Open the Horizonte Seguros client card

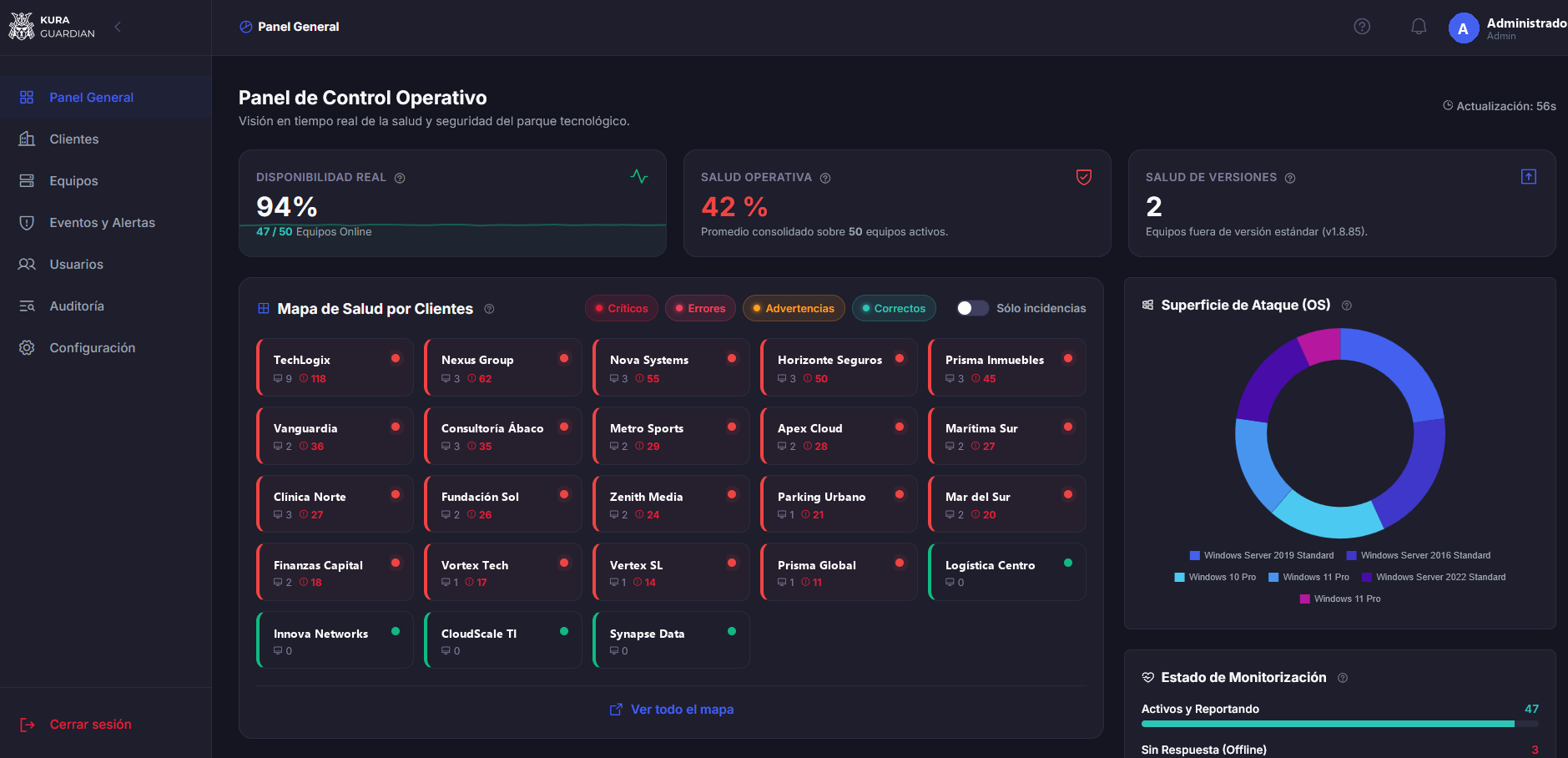(x=839, y=367)
